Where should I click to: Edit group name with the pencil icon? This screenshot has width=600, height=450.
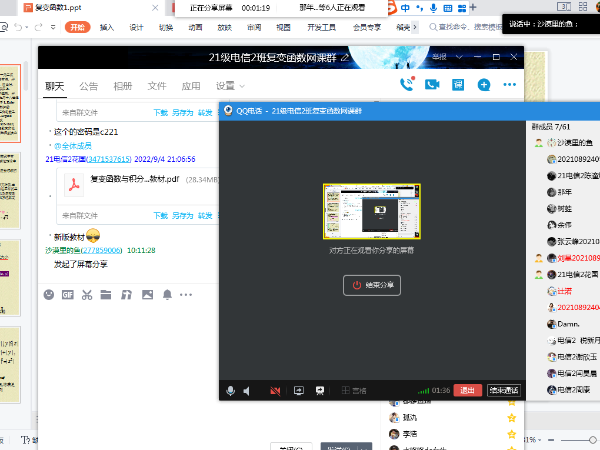(x=345, y=57)
